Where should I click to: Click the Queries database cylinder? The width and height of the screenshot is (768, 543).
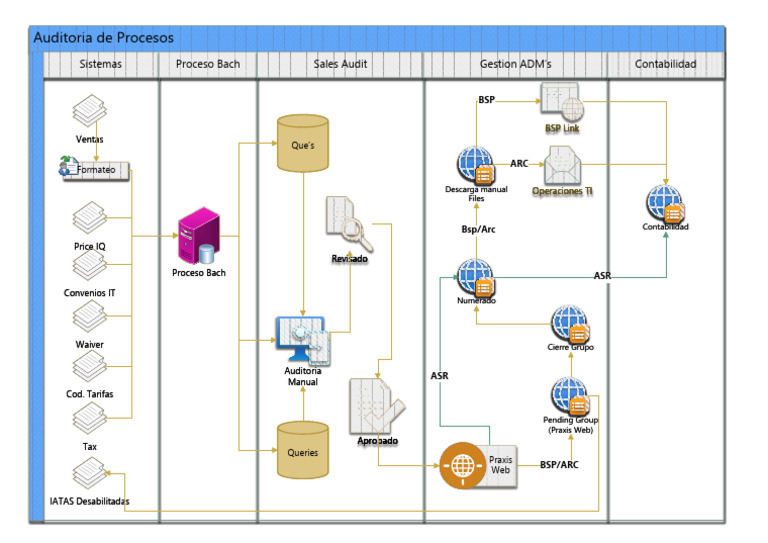[x=303, y=450]
